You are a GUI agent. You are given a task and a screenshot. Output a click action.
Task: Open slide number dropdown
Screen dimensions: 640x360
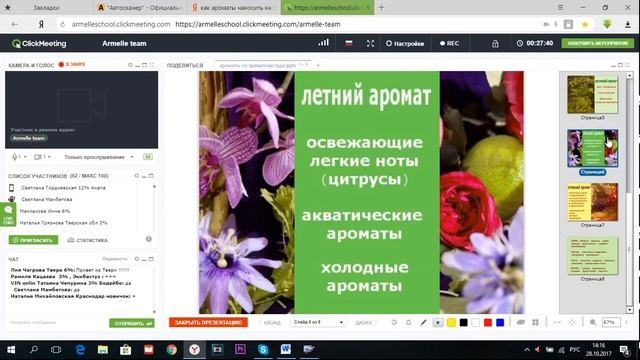(318, 322)
